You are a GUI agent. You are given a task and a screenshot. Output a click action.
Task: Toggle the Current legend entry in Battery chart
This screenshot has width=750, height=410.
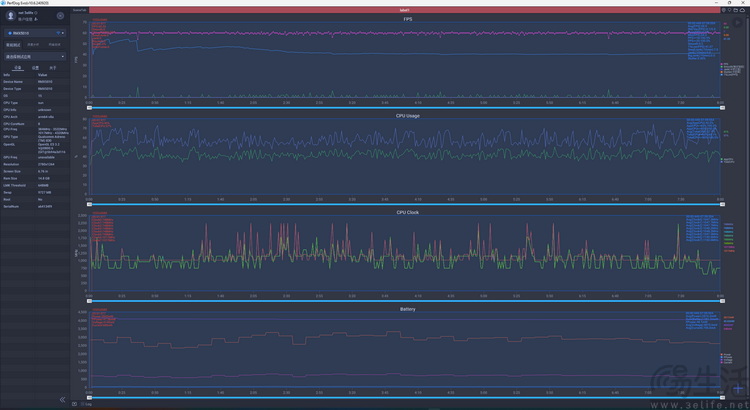pyautogui.click(x=726, y=363)
